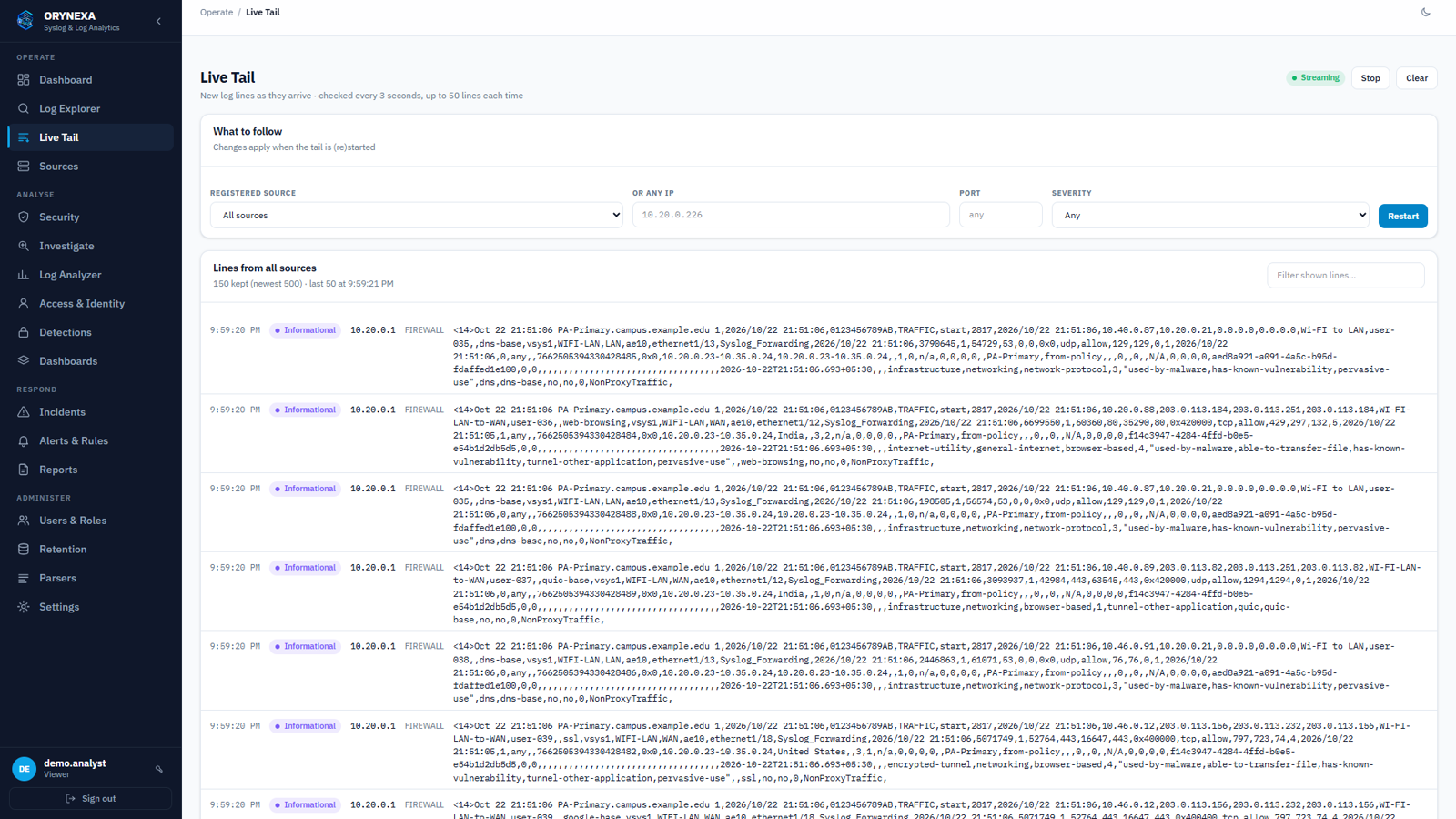
Task: Collapse the sidebar with the chevron
Action: (158, 21)
